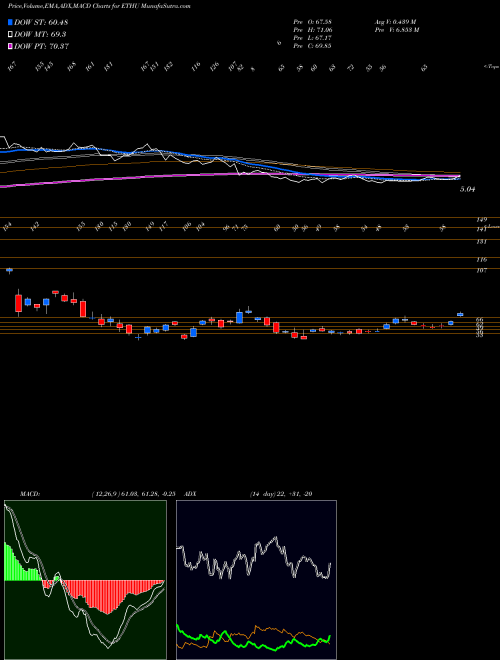Click the white DOW MT legend swatch

10,35
